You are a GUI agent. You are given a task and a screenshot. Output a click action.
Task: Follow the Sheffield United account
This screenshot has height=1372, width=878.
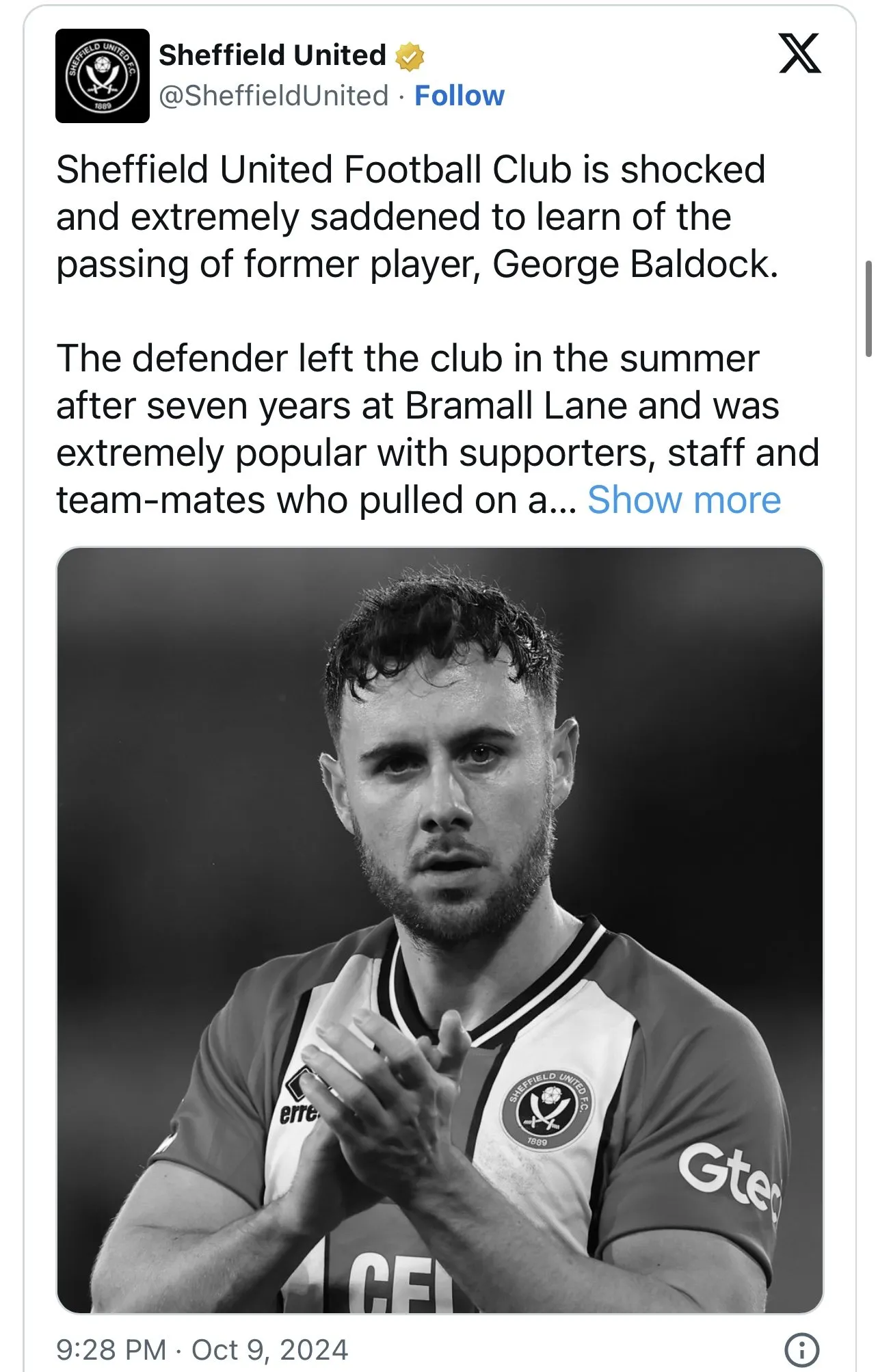coord(460,96)
